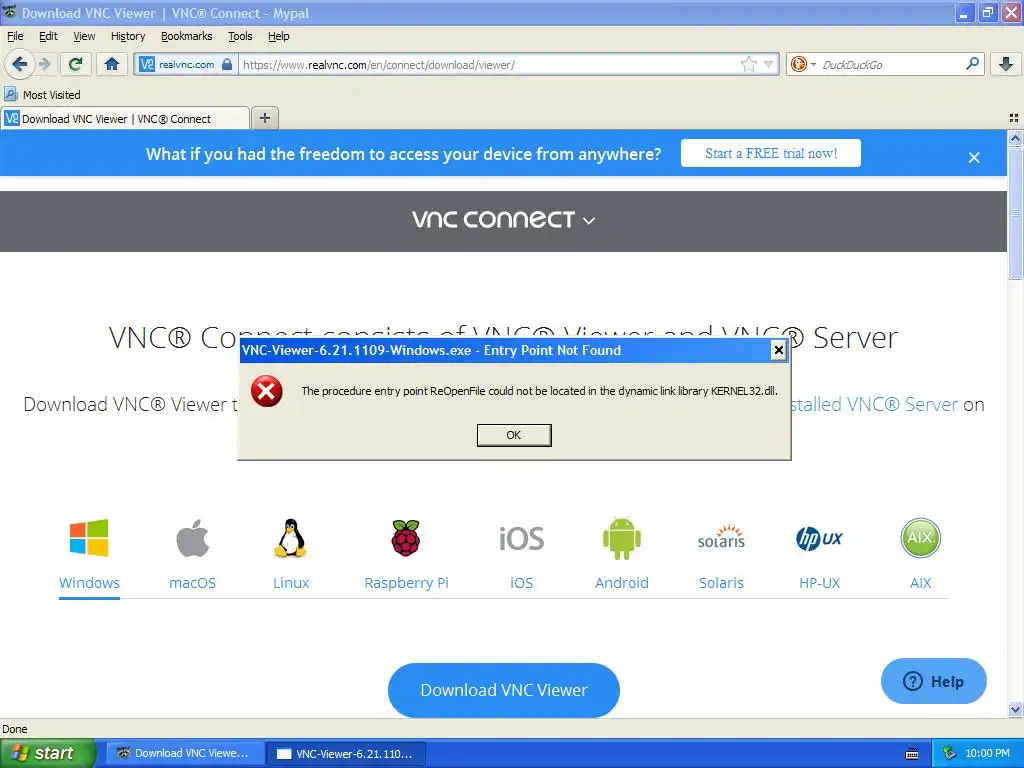The height and width of the screenshot is (768, 1024).
Task: Dismiss the blue promo banner
Action: coord(974,157)
